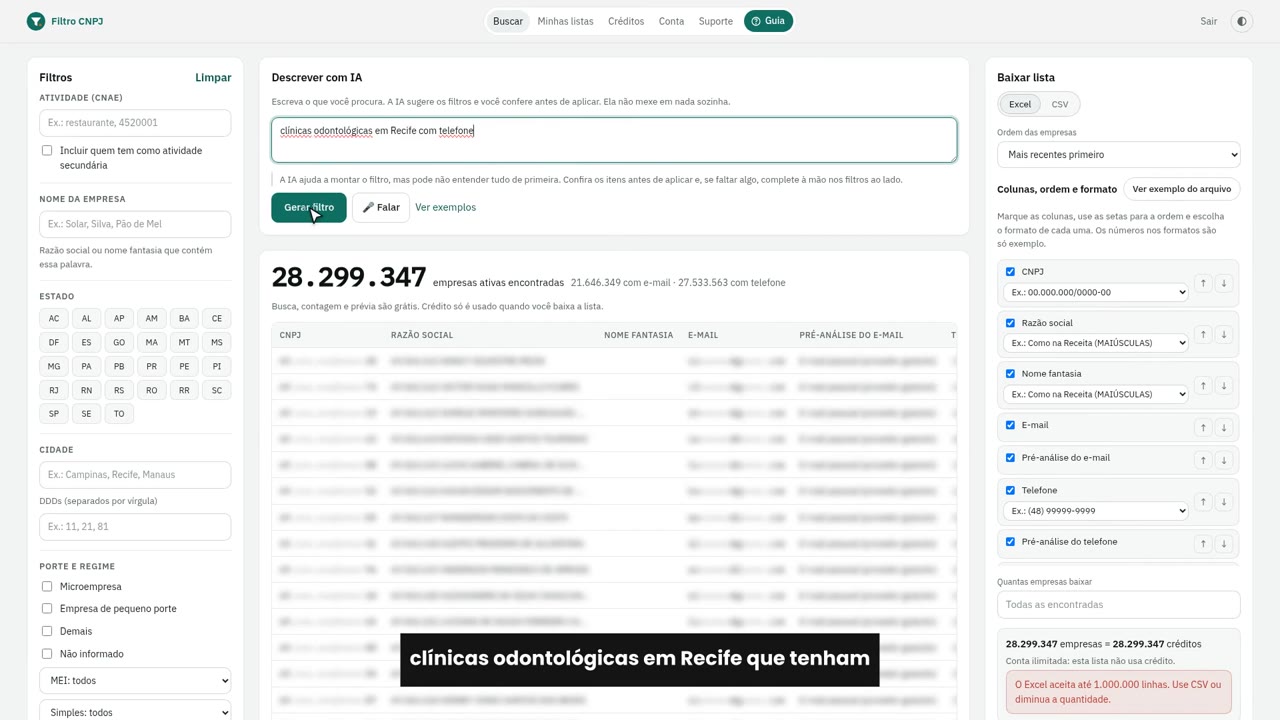Image resolution: width=1280 pixels, height=720 pixels.
Task: Move Telefone column down
Action: (1223, 502)
